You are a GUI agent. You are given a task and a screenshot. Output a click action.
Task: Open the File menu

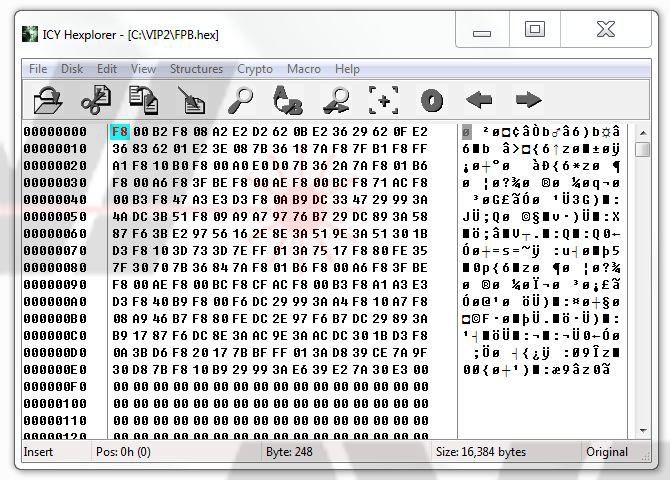[38, 69]
